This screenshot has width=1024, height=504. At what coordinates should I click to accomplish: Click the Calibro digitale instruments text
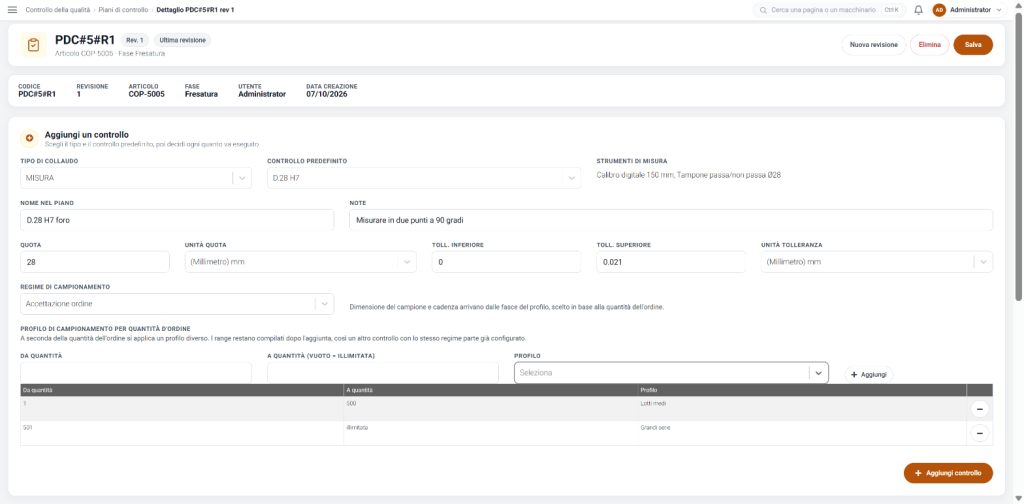(x=689, y=174)
